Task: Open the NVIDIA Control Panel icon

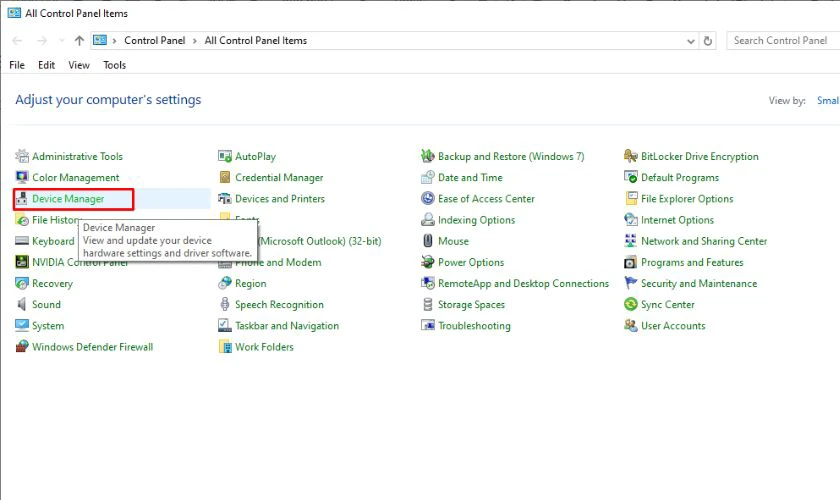Action: [22, 262]
